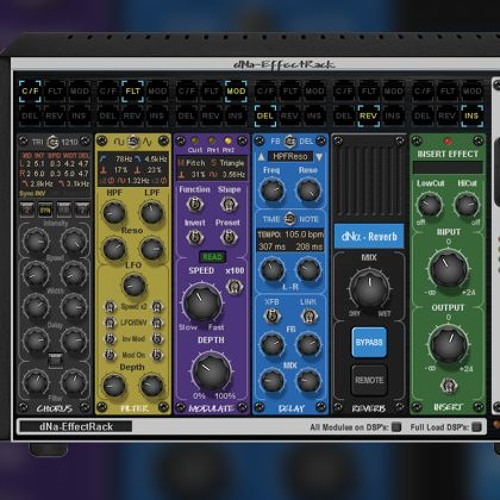The width and height of the screenshot is (500, 500).
Task: Toggle the x100 speed switch
Action: click(x=235, y=286)
